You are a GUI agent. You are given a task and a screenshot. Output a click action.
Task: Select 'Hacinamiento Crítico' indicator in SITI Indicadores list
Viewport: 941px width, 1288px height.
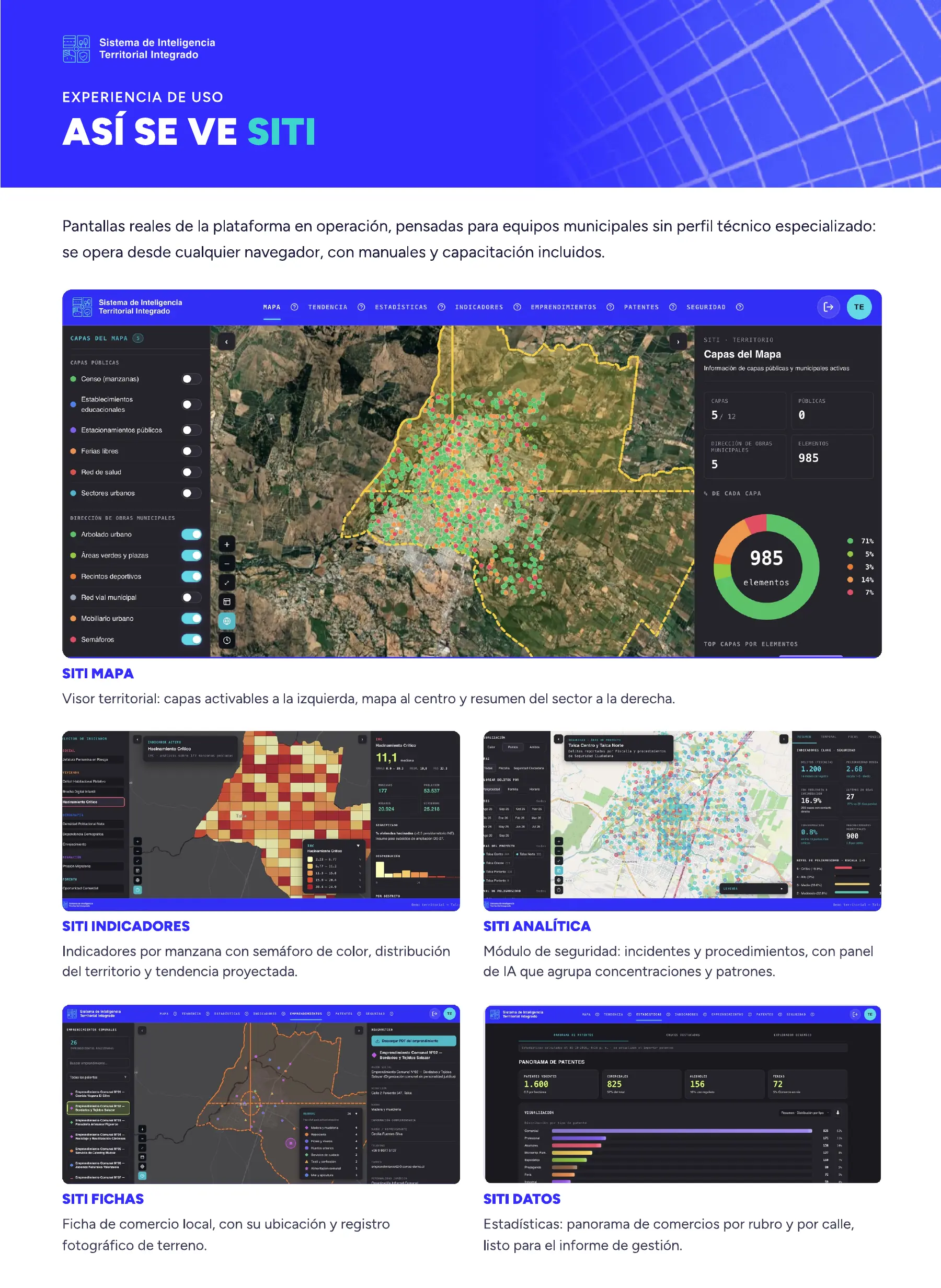94,802
